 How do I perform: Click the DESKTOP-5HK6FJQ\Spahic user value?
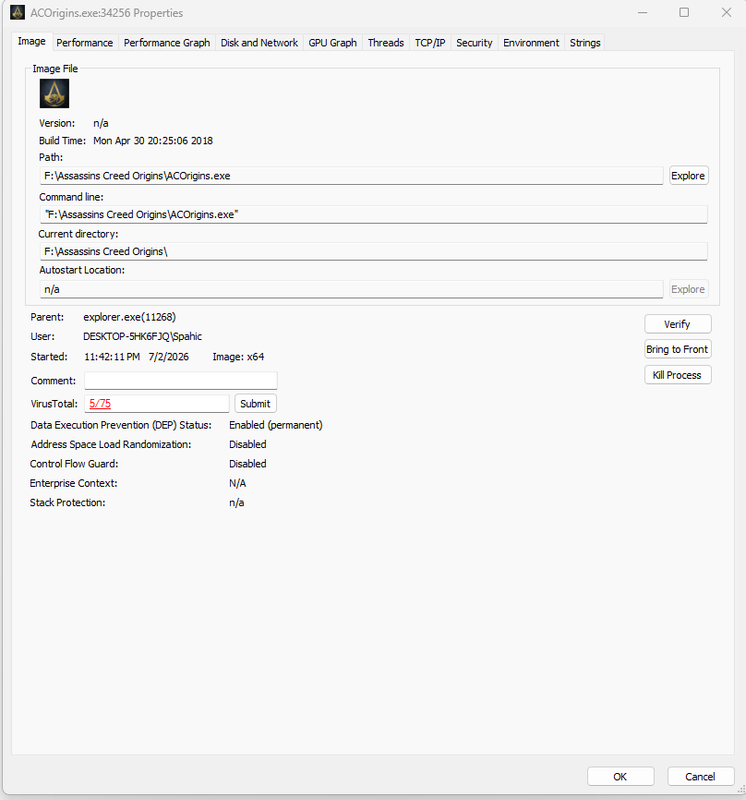click(x=142, y=337)
